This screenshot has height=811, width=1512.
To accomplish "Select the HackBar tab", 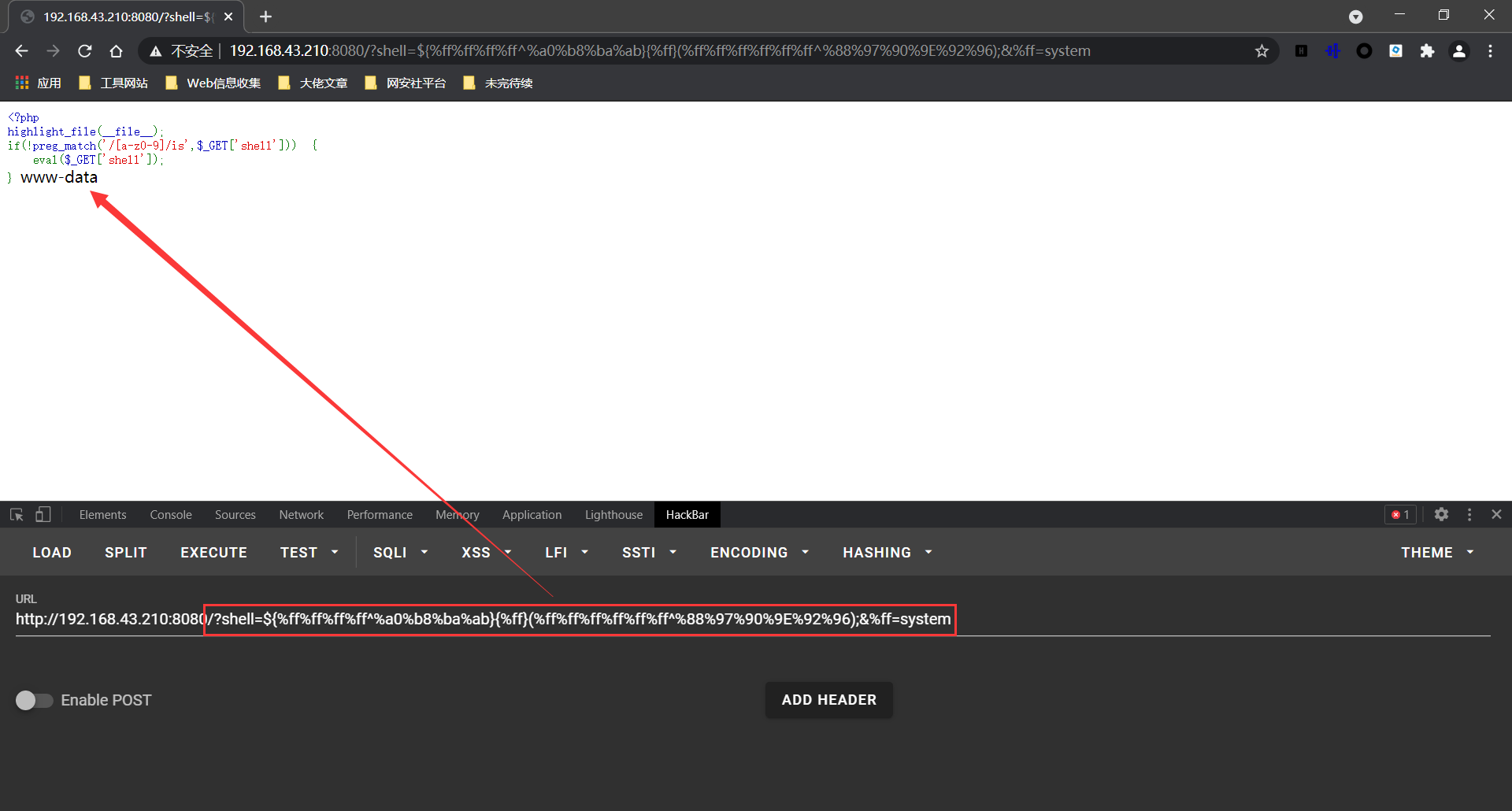I will 687,514.
